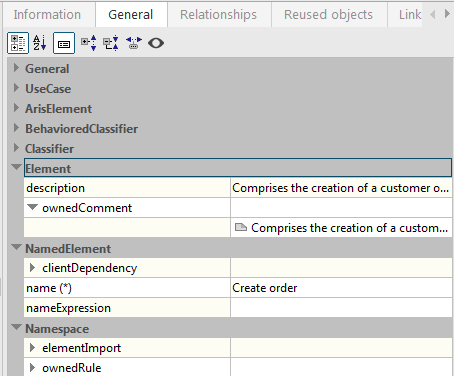Click the auto-fit column width icon
Screen dimensions: 454x376
pos(134,43)
